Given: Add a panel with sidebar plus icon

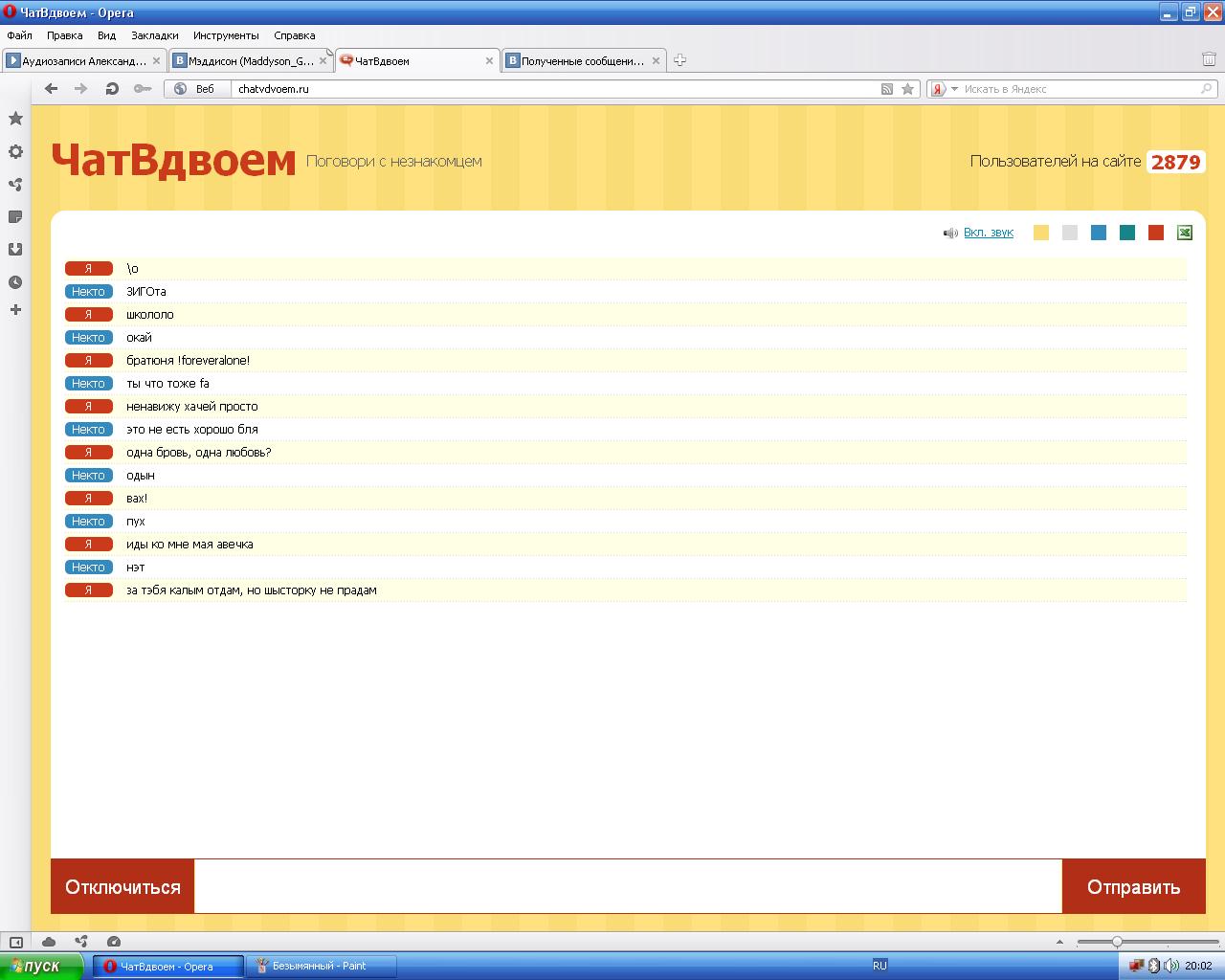Looking at the screenshot, I should (15, 309).
